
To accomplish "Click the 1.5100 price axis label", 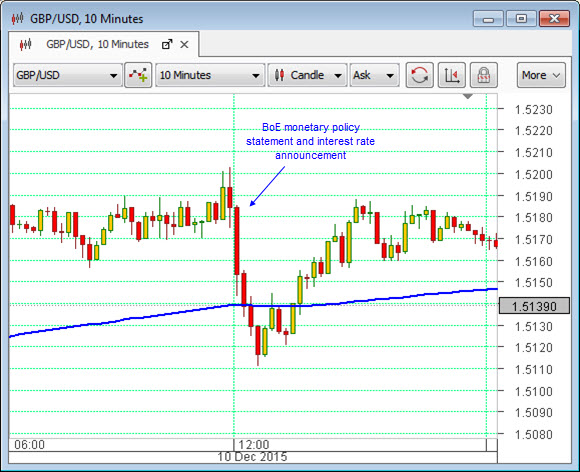I will (533, 391).
